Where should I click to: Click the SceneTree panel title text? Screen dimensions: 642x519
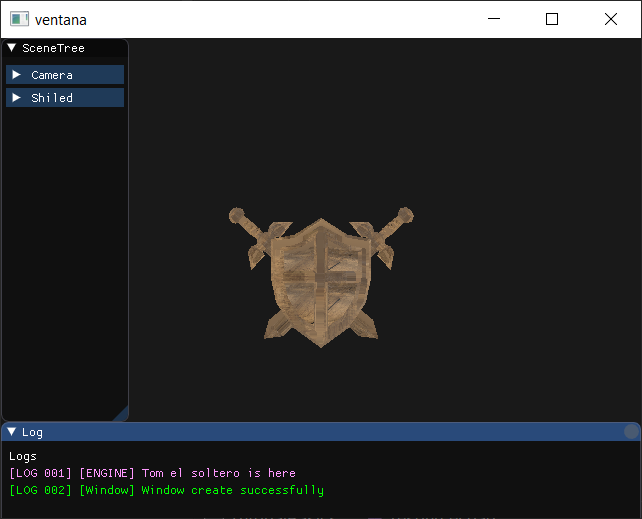[x=53, y=48]
